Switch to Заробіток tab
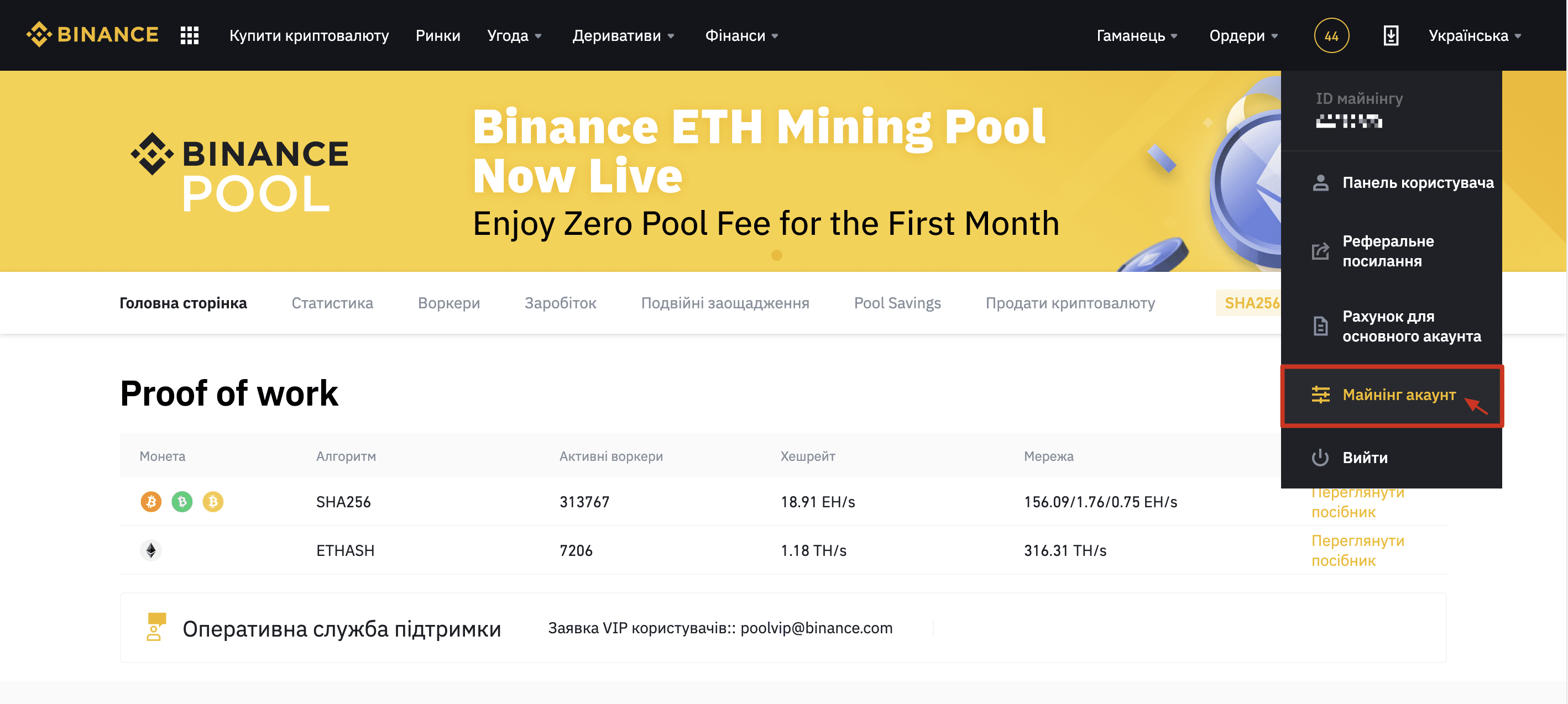 [x=561, y=303]
